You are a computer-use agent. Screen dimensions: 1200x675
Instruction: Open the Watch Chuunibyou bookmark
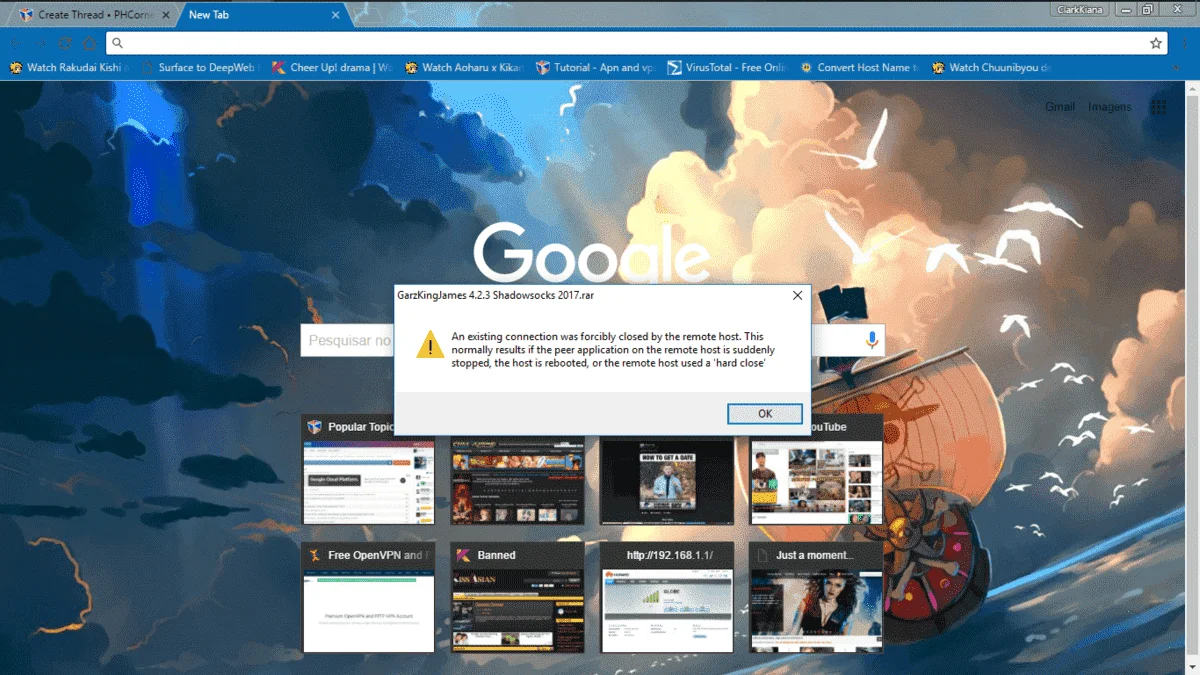(x=991, y=68)
